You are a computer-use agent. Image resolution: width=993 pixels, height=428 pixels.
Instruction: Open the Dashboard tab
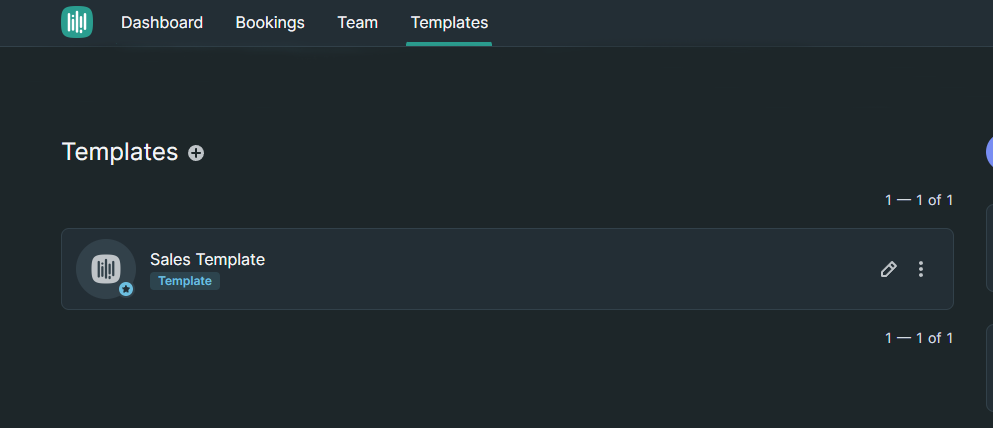tap(162, 23)
